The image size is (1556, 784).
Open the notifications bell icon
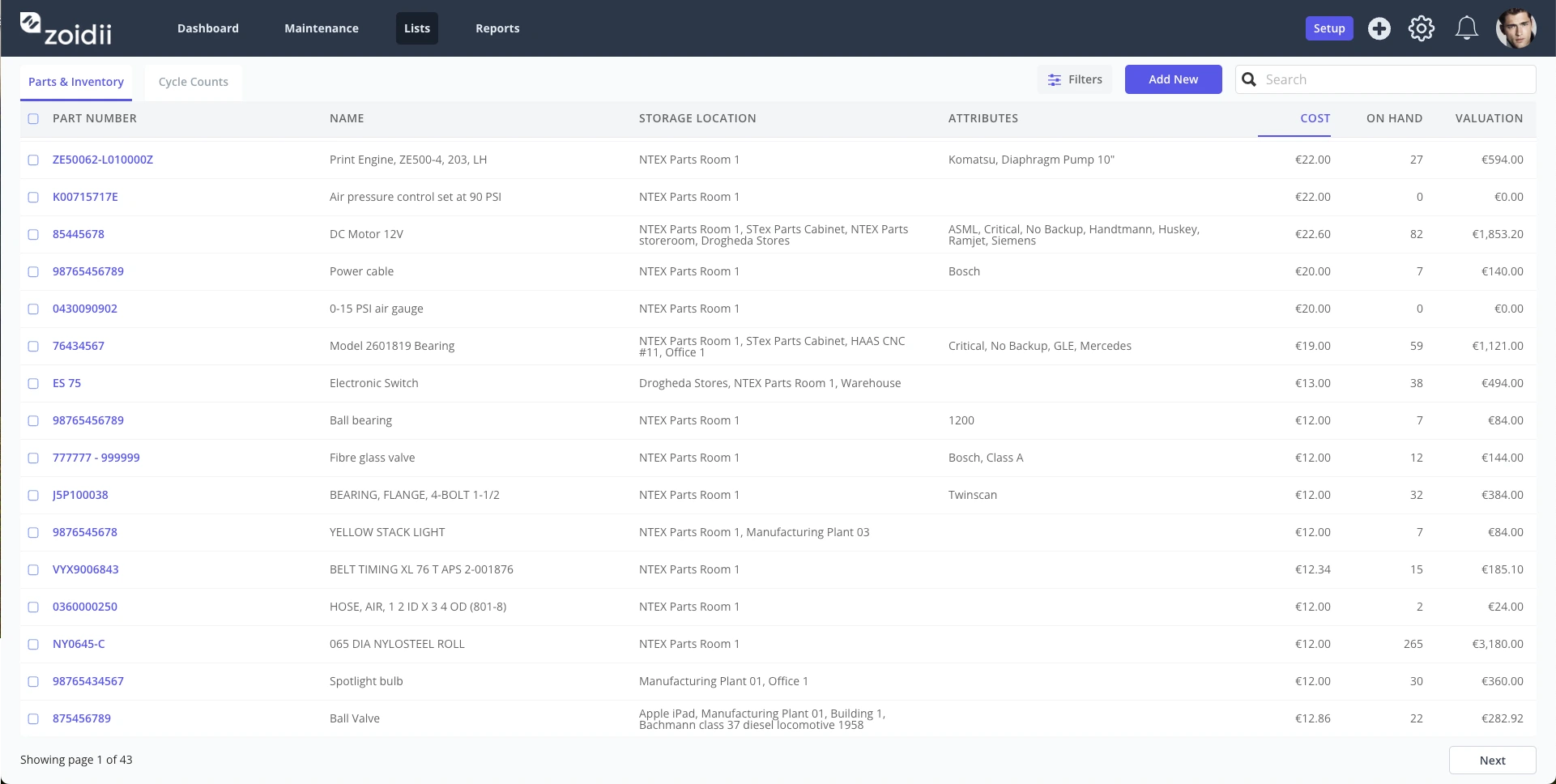1467,28
